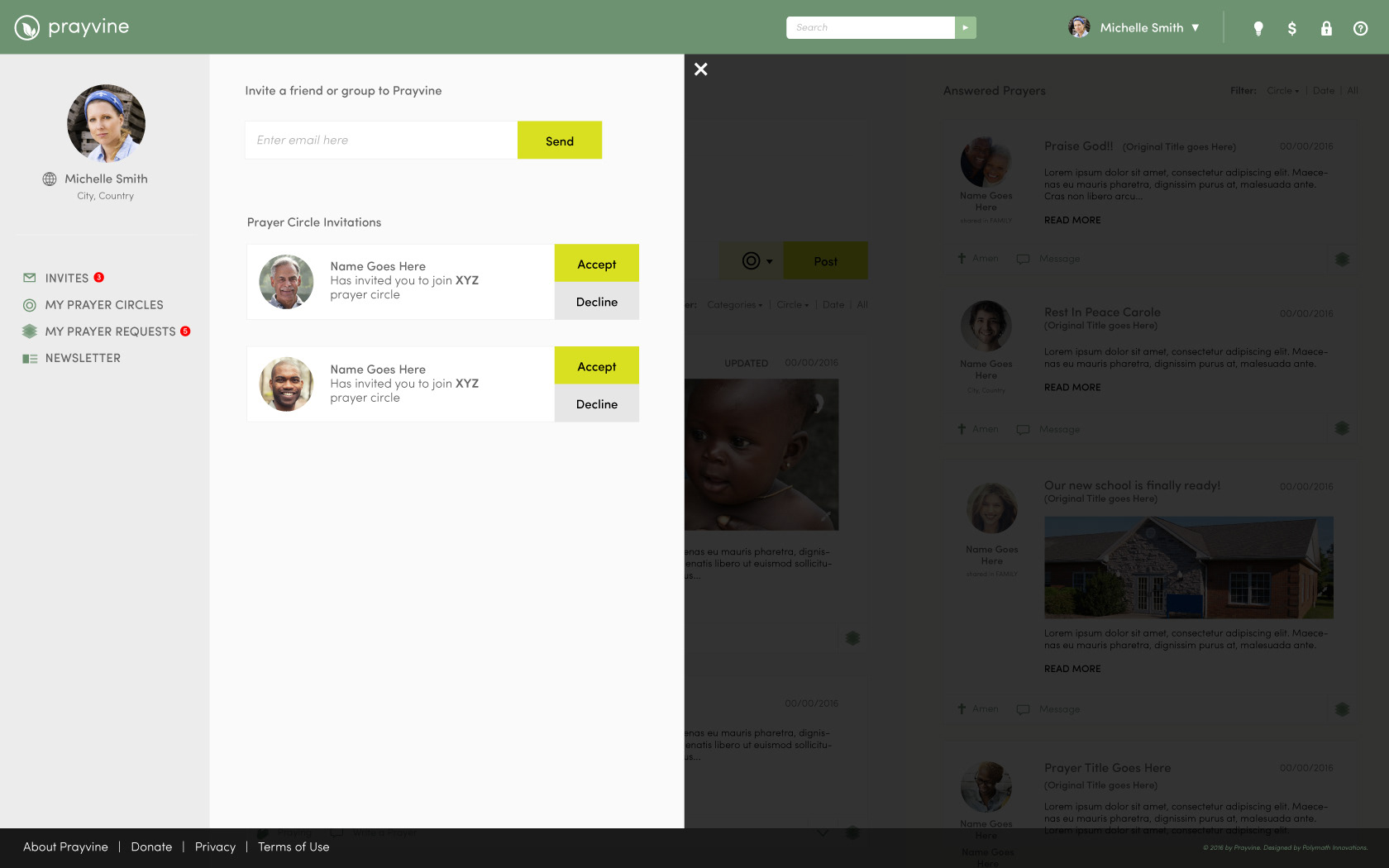The image size is (1389, 868).
Task: Click the second inviter's avatar photo
Action: tap(286, 384)
